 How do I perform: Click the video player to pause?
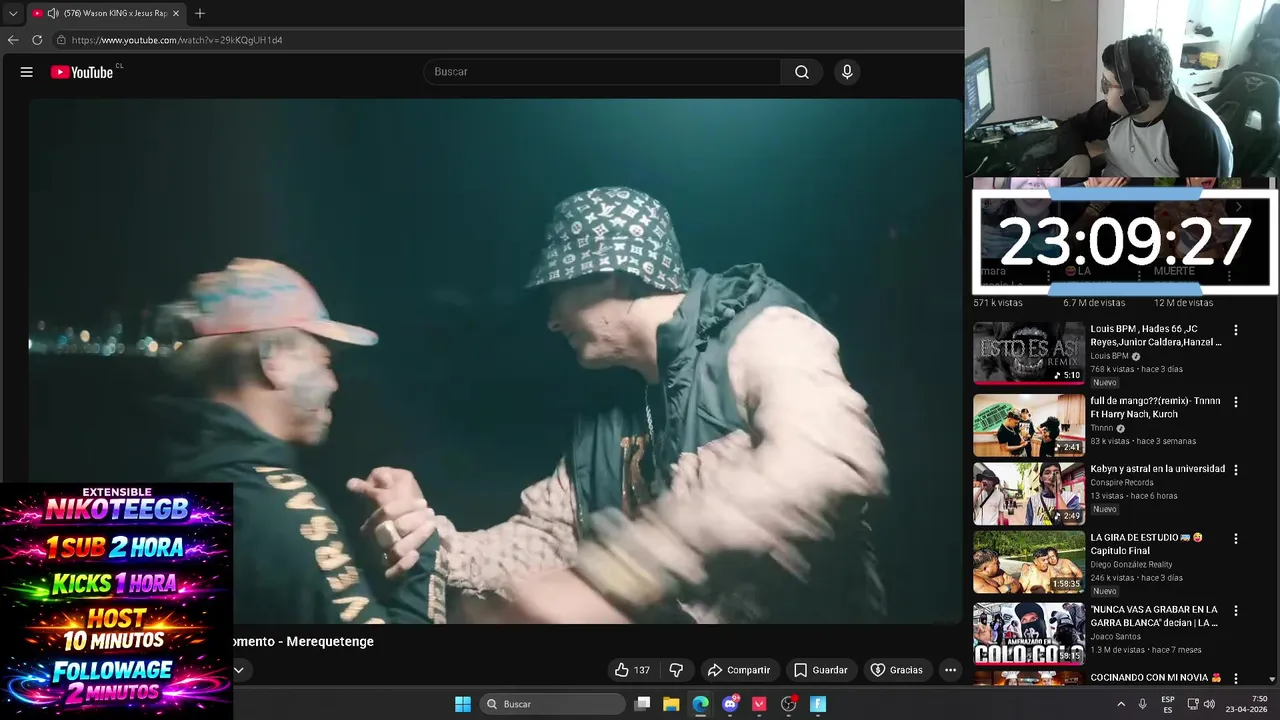(495, 361)
